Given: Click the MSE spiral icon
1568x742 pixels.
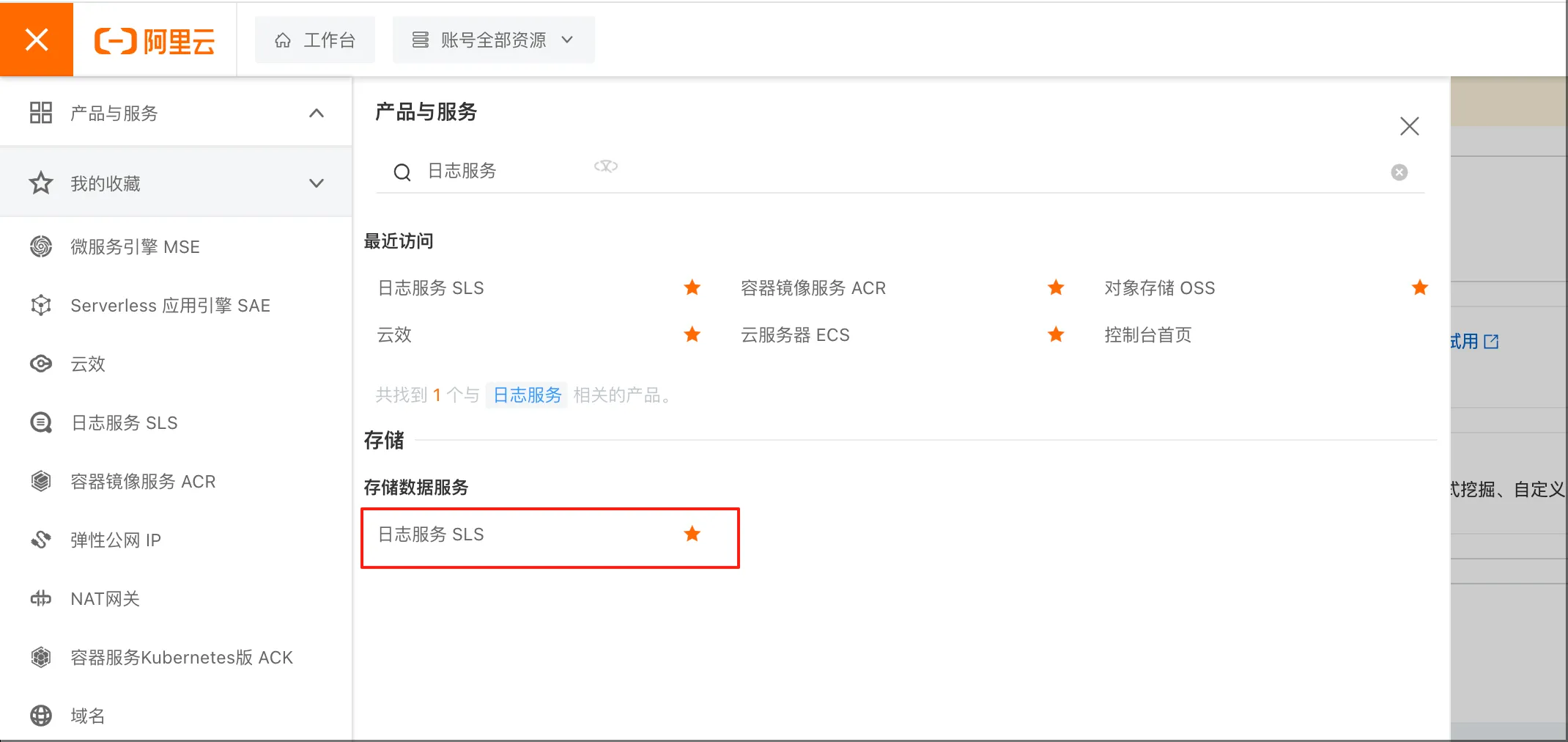Looking at the screenshot, I should [41, 246].
